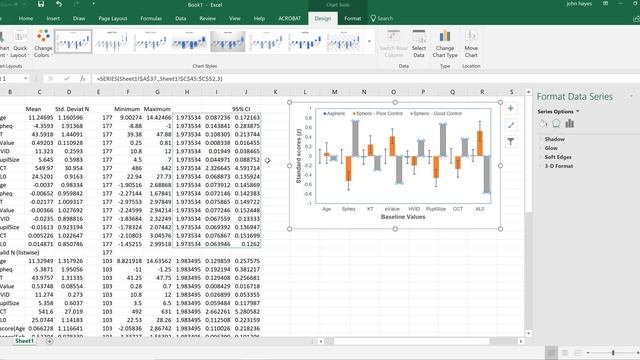This screenshot has height=360, width=640.
Task: Switch to Normal view in status bar
Action: pyautogui.click(x=551, y=353)
